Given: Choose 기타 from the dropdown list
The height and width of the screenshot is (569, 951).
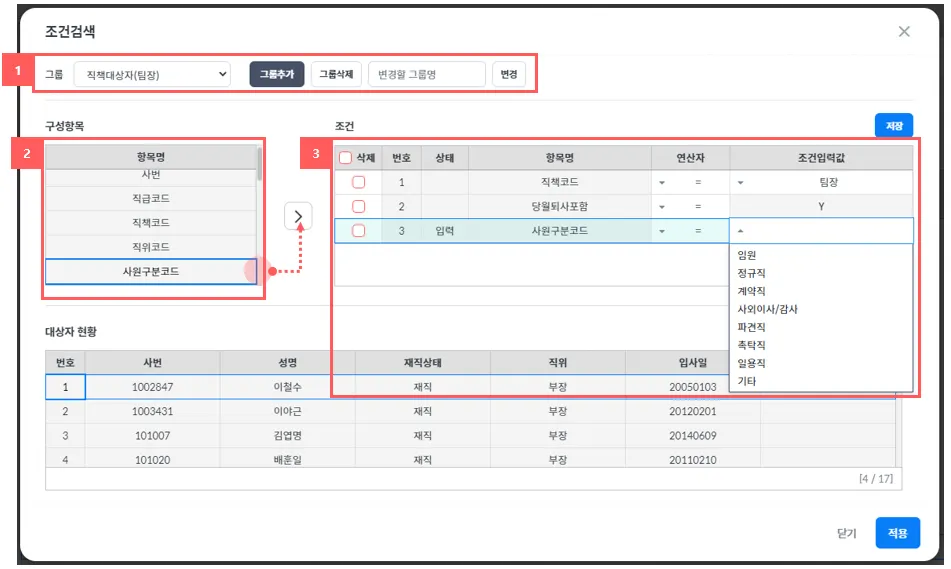Looking at the screenshot, I should pos(747,381).
